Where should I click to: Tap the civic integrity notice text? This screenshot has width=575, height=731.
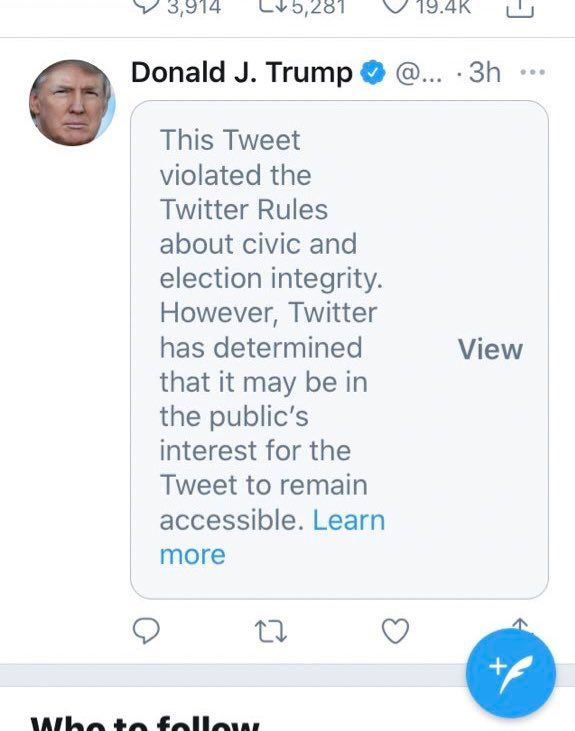click(x=272, y=330)
